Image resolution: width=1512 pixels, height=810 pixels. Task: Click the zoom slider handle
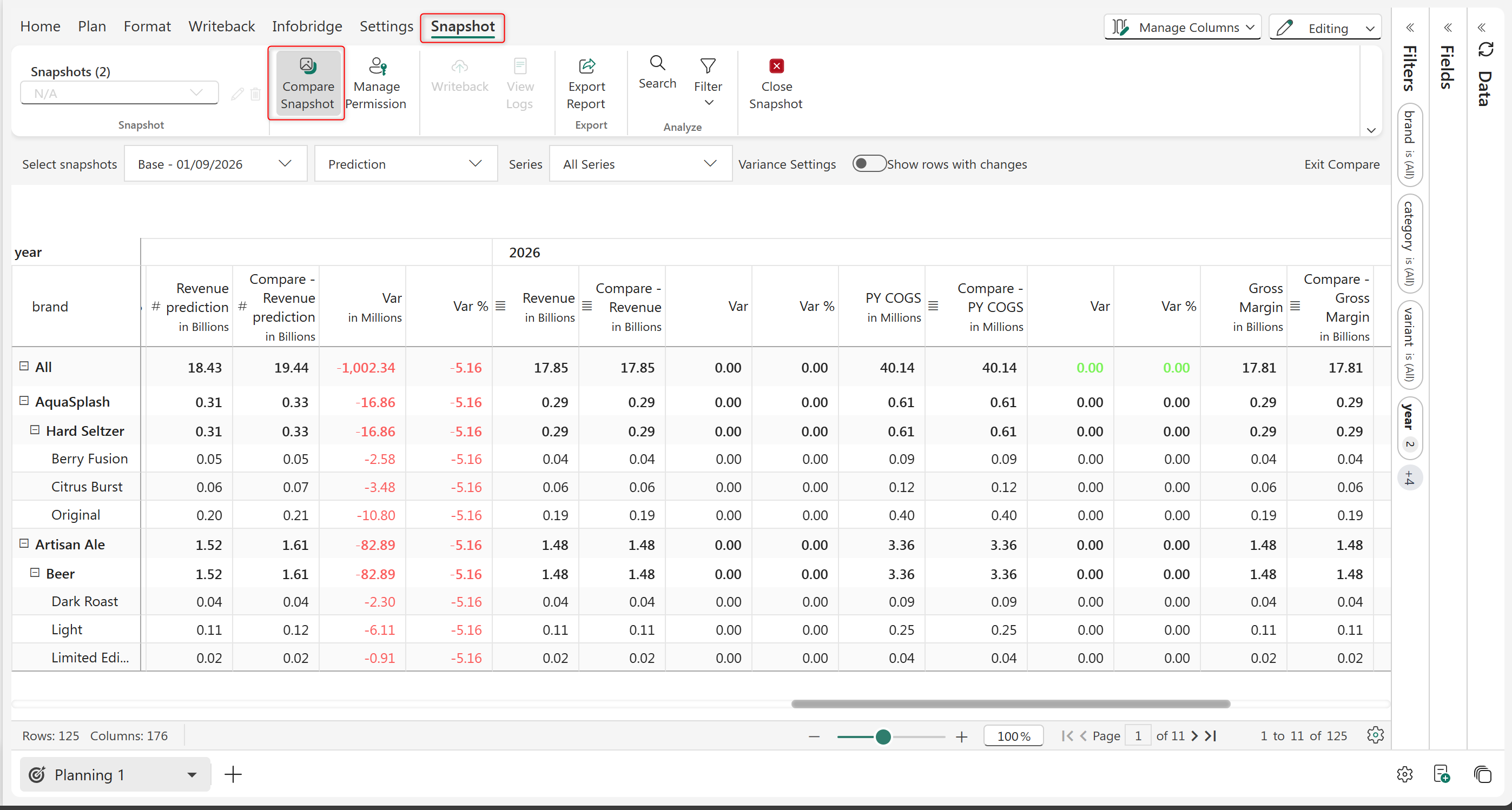[883, 736]
